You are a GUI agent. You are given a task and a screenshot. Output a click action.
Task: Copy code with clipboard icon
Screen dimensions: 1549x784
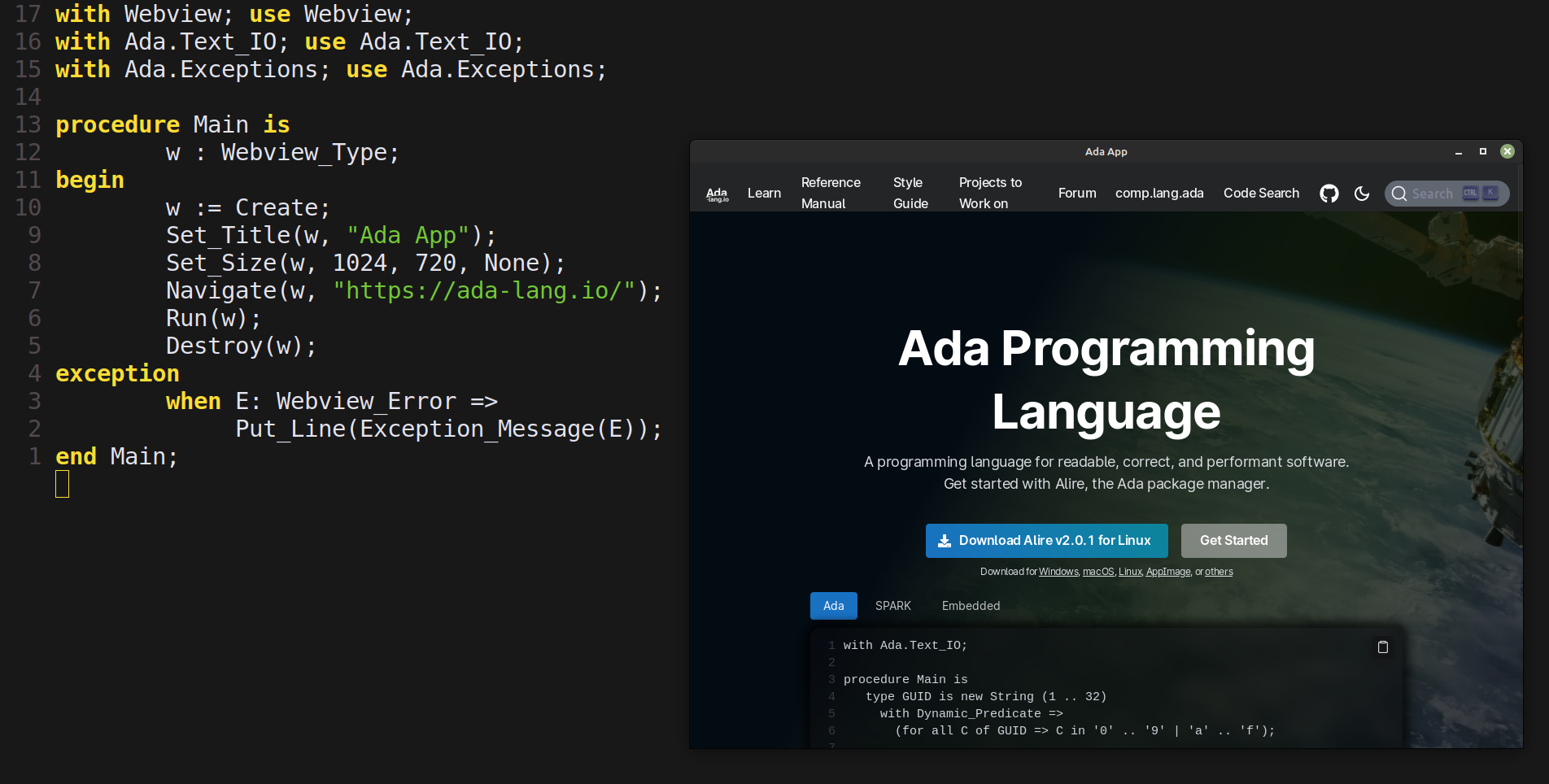point(1382,647)
